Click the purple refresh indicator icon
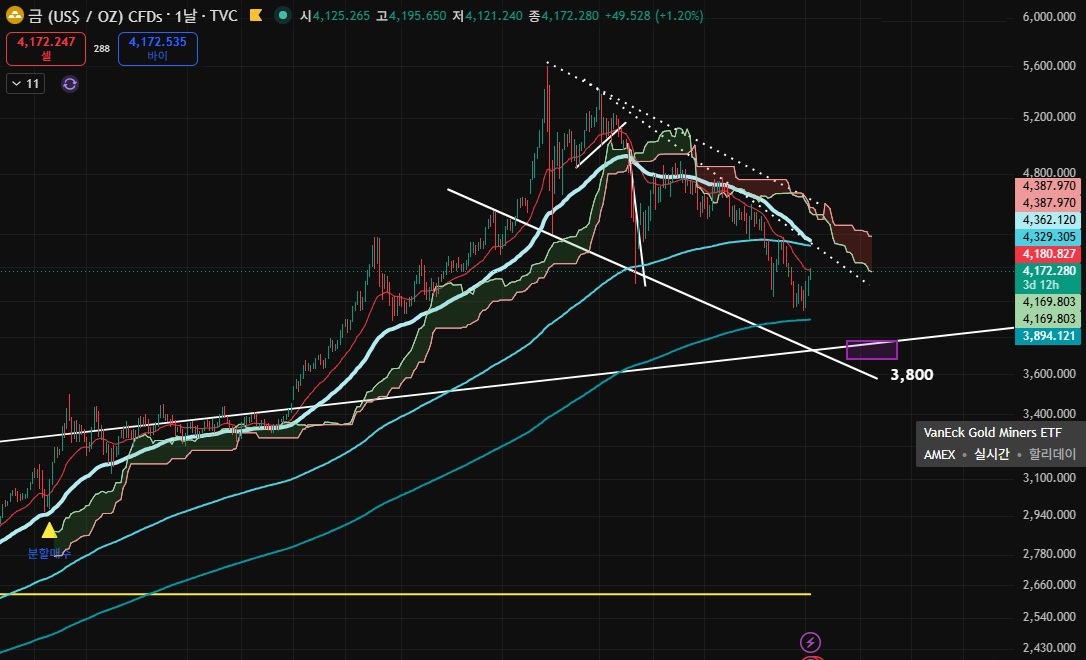The width and height of the screenshot is (1086, 660). click(69, 84)
